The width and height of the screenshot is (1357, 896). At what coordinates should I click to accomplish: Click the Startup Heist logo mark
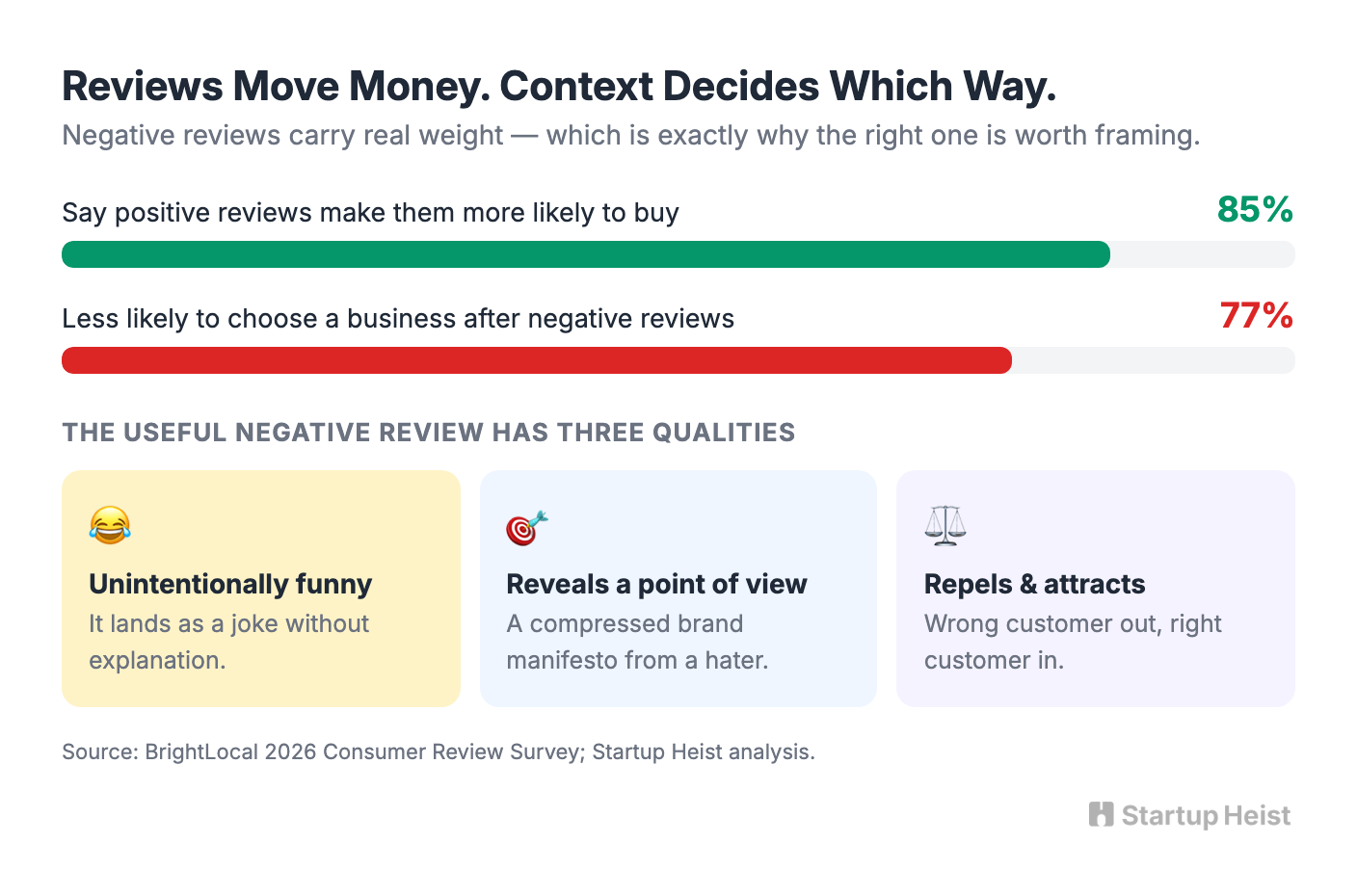(x=1101, y=815)
